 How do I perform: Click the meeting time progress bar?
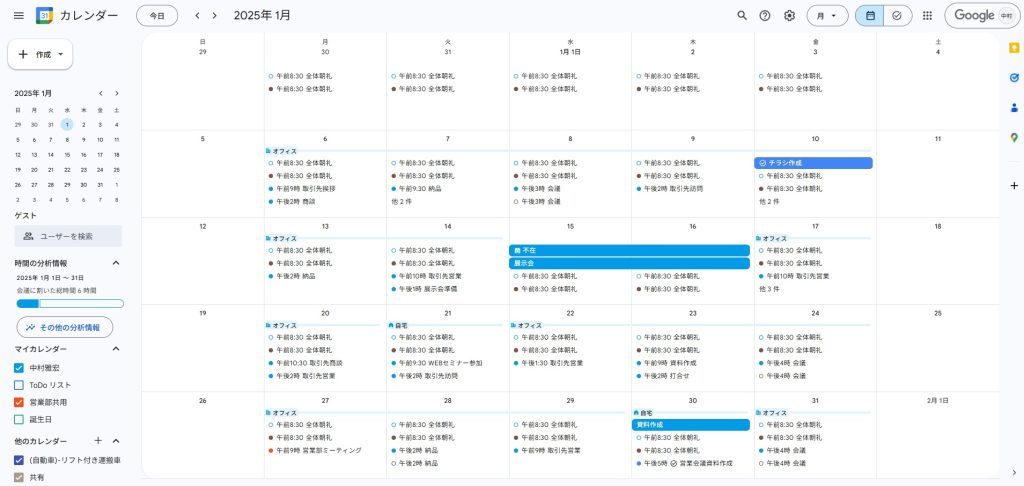pyautogui.click(x=70, y=303)
